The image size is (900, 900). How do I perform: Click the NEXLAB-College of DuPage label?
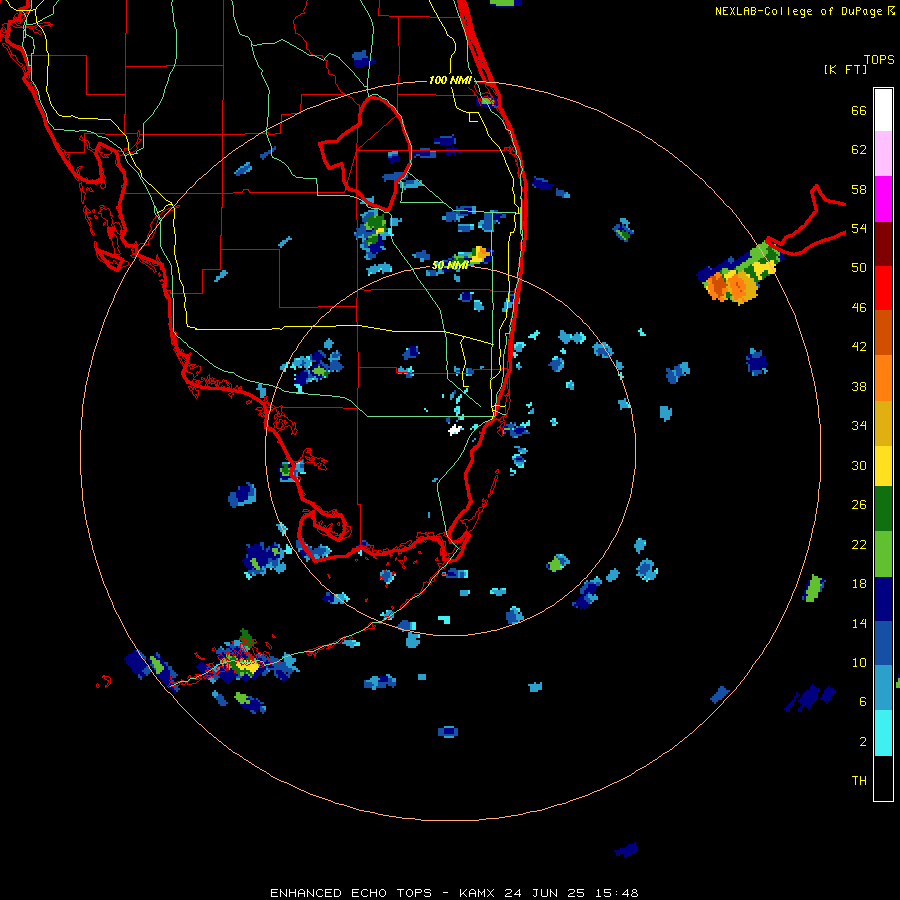804,11
